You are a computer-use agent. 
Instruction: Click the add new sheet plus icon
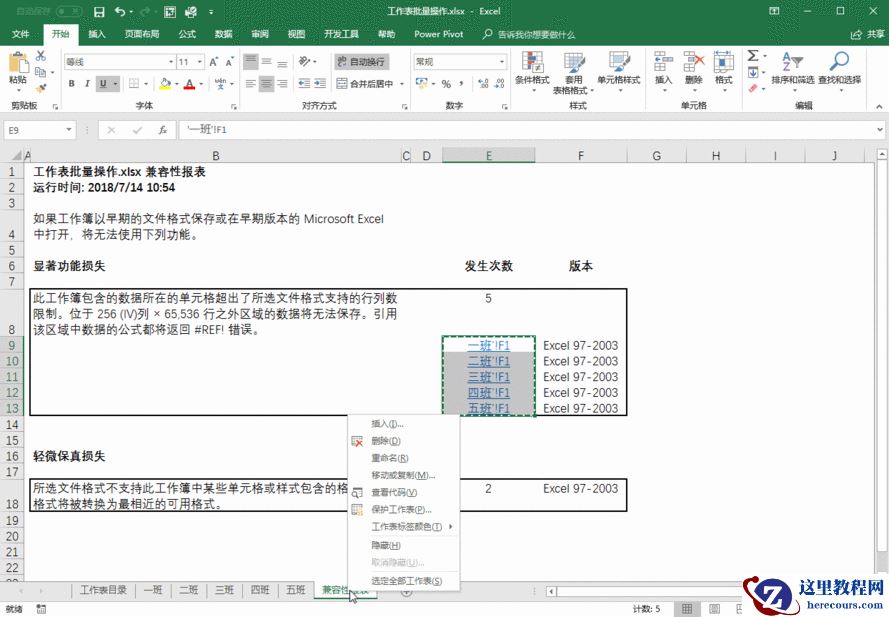406,591
